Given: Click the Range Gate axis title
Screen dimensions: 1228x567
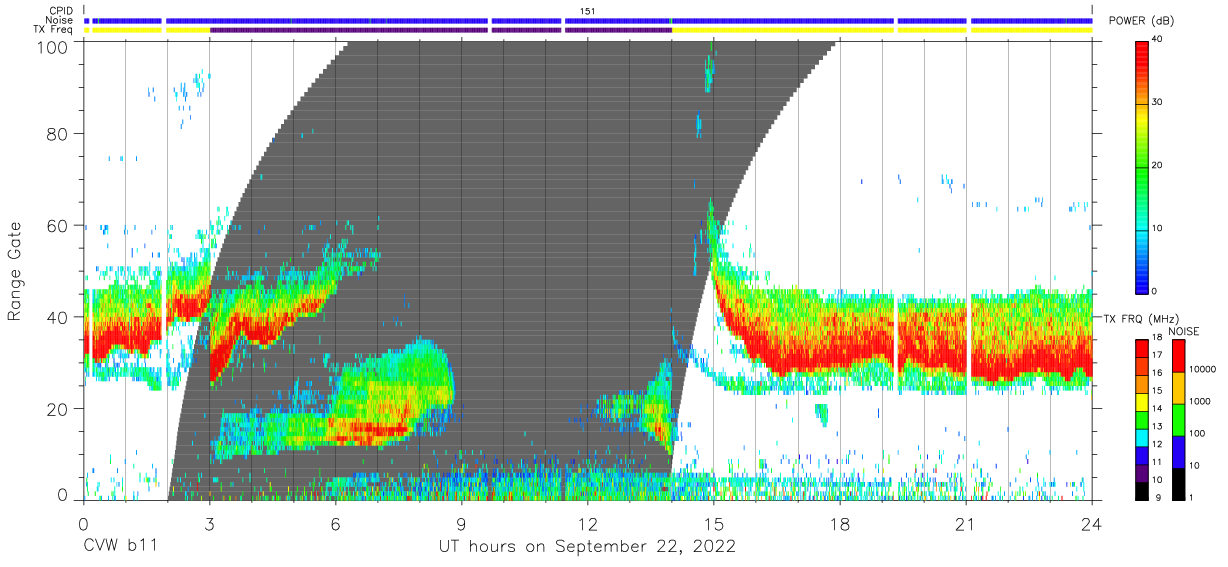Looking at the screenshot, I should click(15, 271).
